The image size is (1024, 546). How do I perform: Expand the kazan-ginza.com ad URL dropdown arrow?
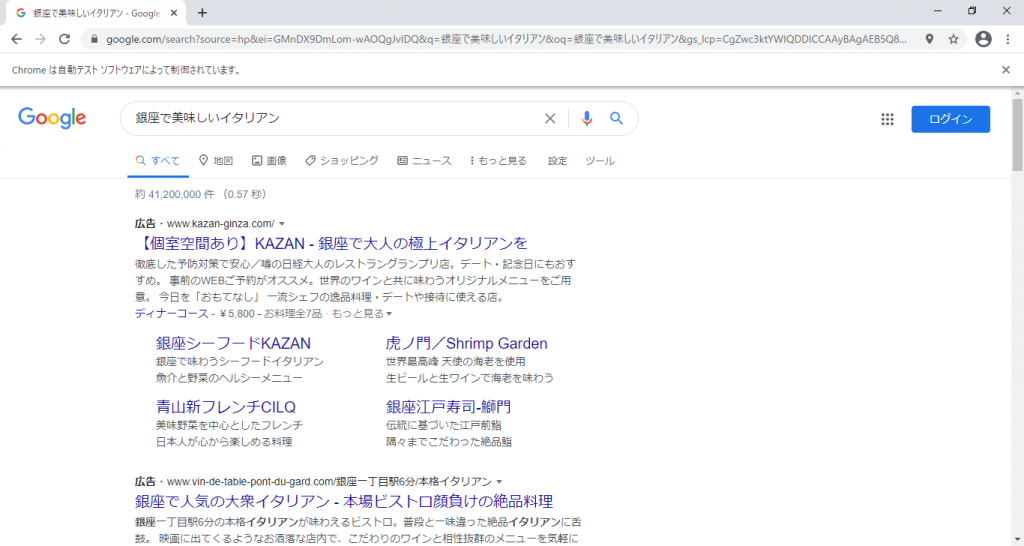[282, 223]
